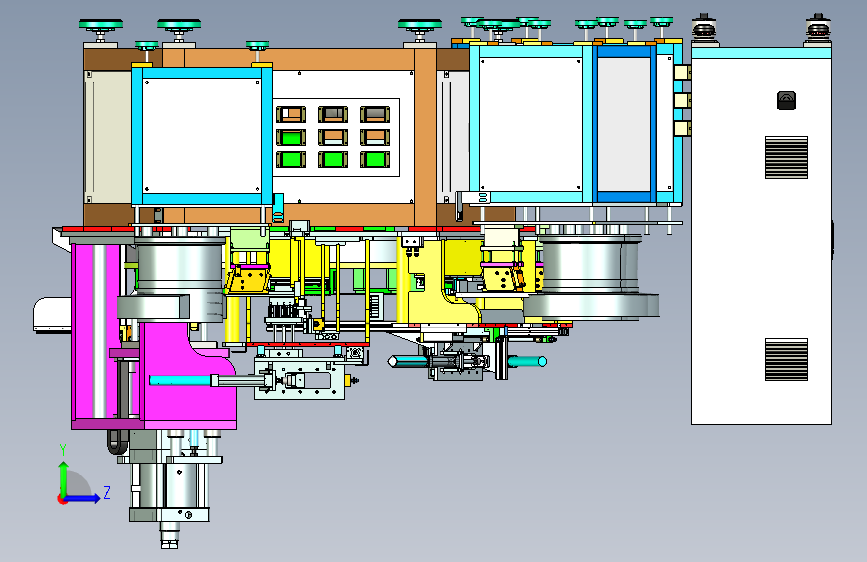
Task: Pick the center button of the nine-button panel
Action: click(332, 137)
